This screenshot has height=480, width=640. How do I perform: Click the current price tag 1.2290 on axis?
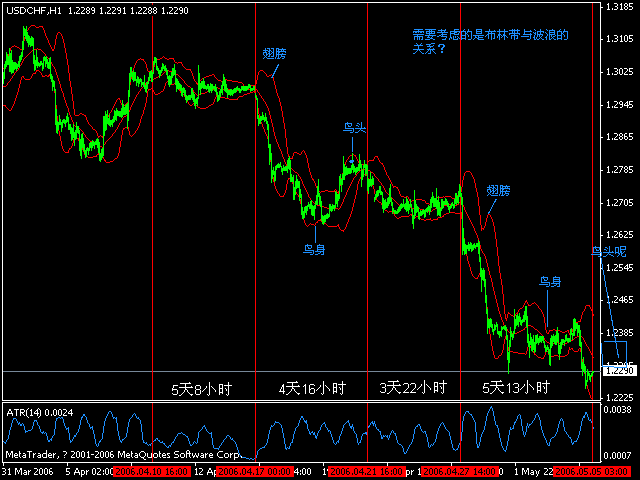(619, 371)
